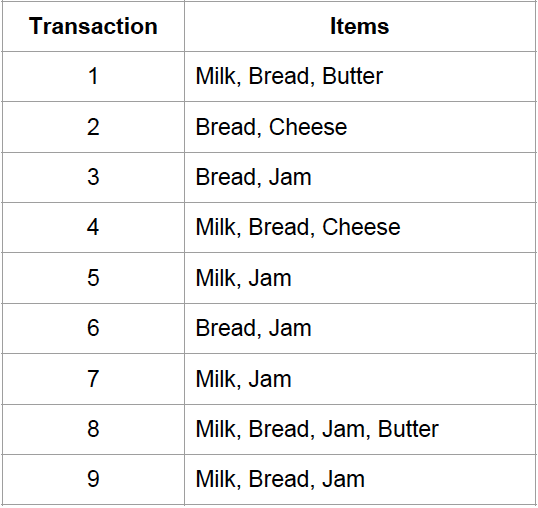Click the Milk, Bread, Jam, Butter cell
This screenshot has width=538, height=508.
(x=360, y=429)
